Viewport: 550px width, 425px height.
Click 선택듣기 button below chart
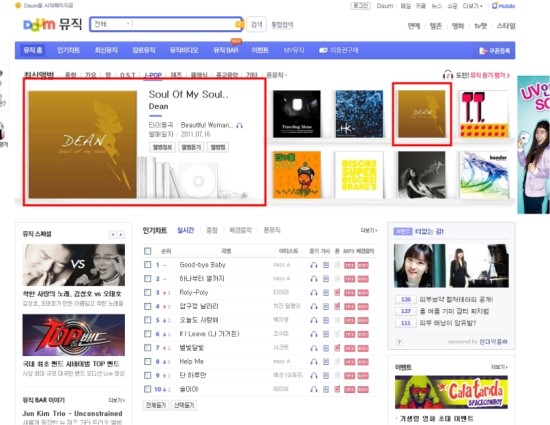[184, 405]
